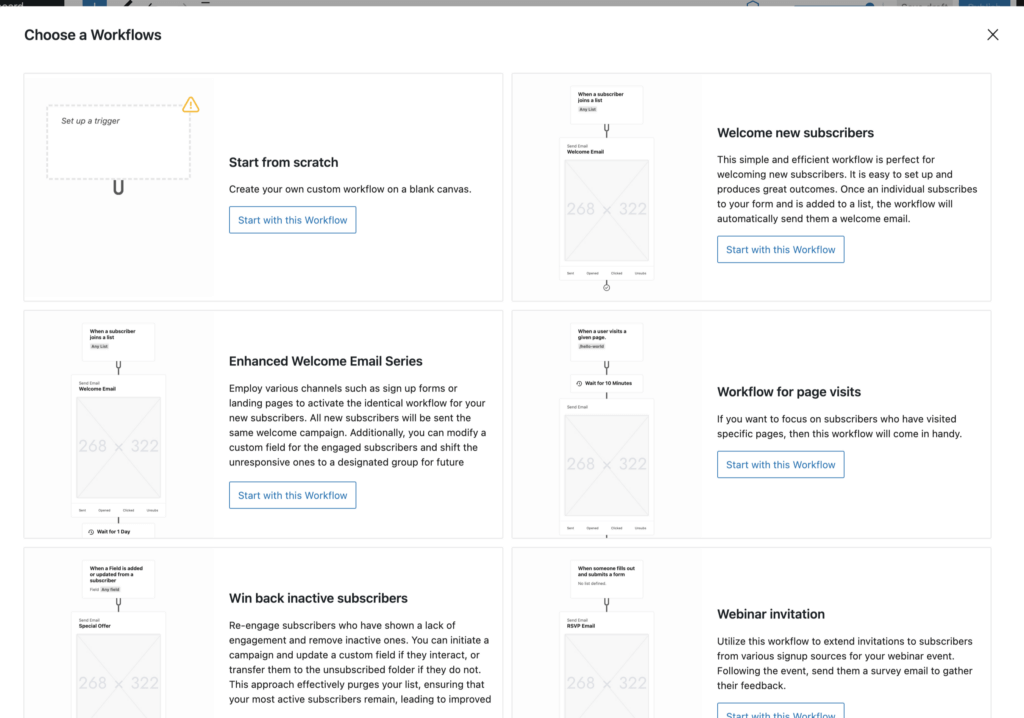The image size is (1024, 718).
Task: Start with the Enhanced Welcome Email Series workflow
Action: click(x=292, y=495)
